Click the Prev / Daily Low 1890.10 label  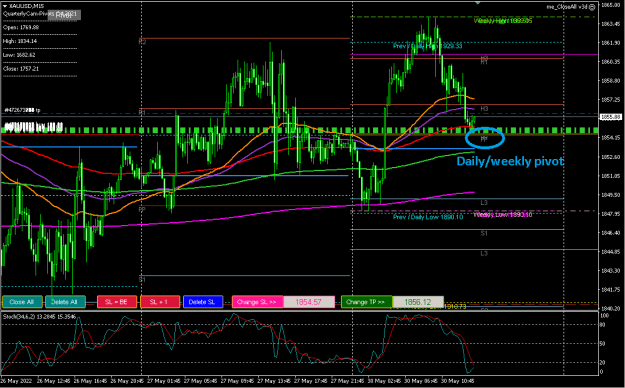pos(428,217)
